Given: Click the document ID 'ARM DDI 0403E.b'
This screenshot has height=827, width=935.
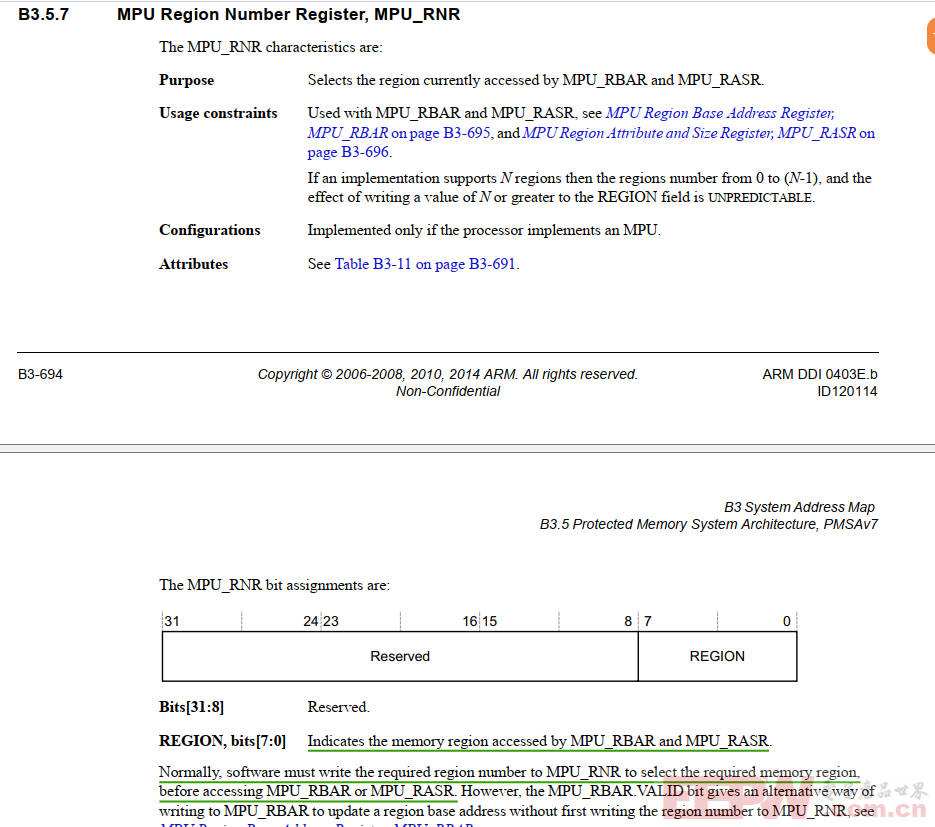Looking at the screenshot, I should [820, 374].
